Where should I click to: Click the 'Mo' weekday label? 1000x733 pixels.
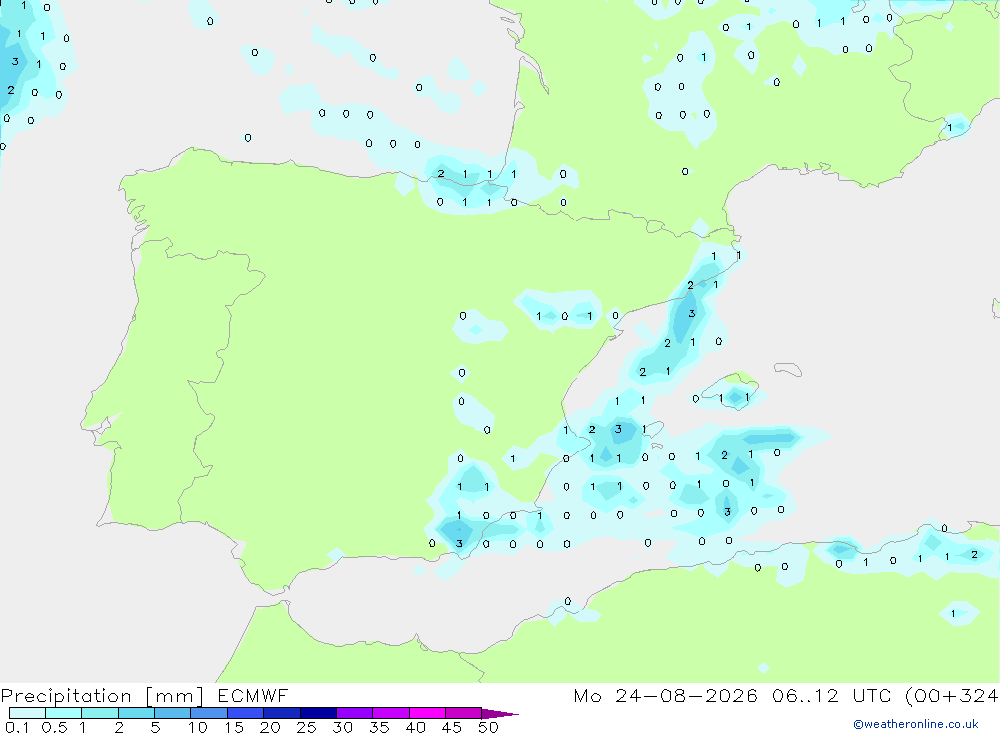587,695
